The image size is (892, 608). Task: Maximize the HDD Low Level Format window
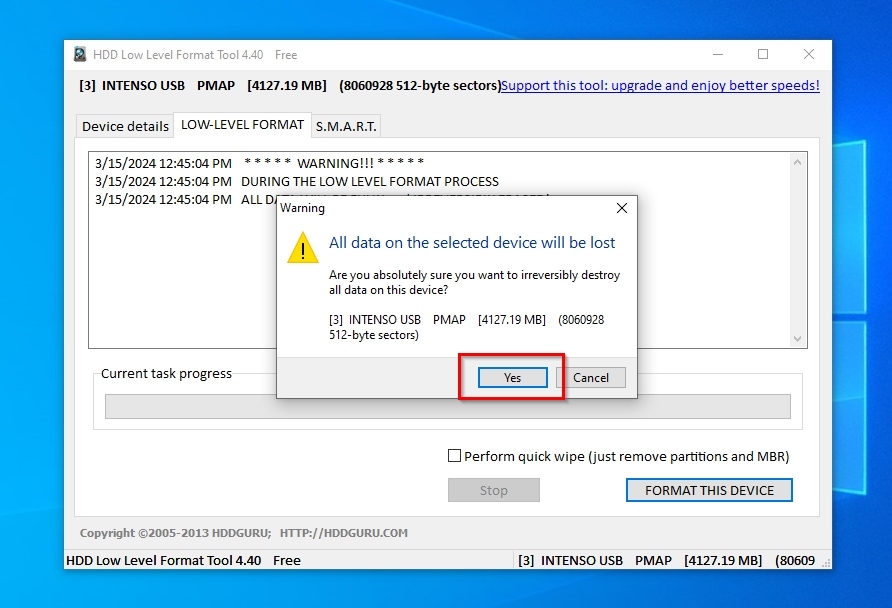763,55
